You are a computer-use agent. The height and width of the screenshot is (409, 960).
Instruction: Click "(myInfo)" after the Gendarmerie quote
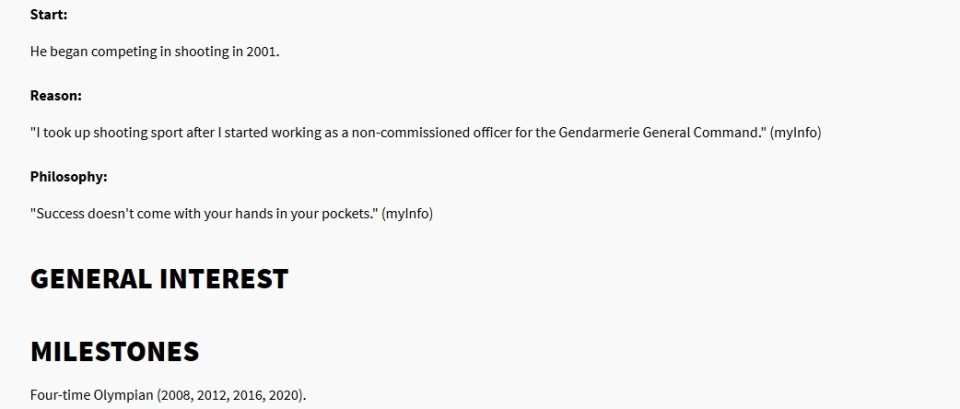(795, 132)
